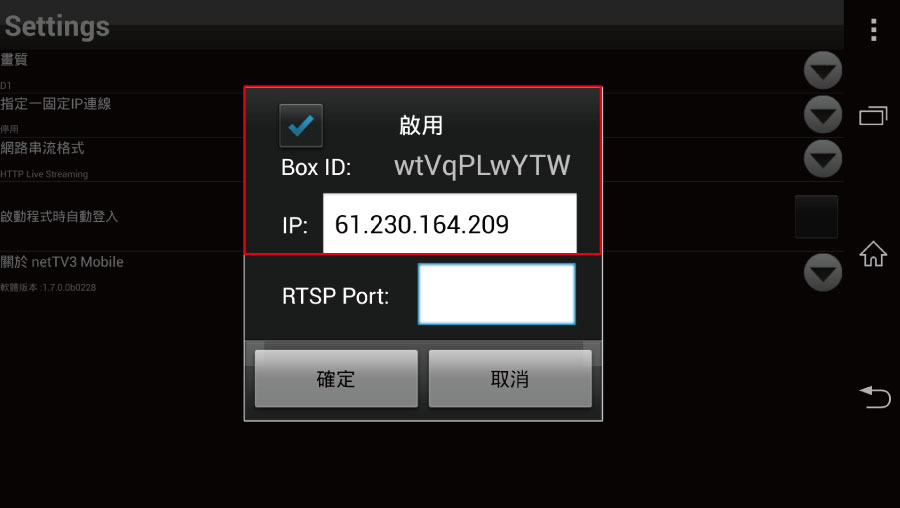900x508 pixels.
Task: Select the 畫質 settings row
Action: (x=422, y=71)
